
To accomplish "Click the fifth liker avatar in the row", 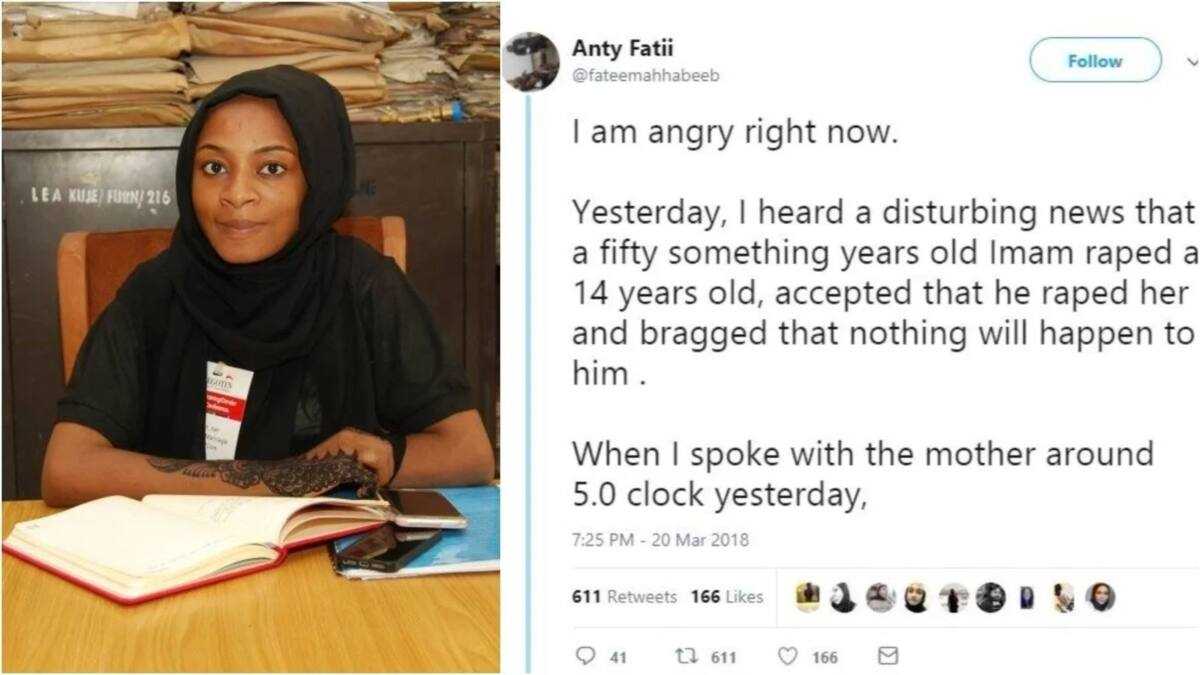I will point(954,597).
